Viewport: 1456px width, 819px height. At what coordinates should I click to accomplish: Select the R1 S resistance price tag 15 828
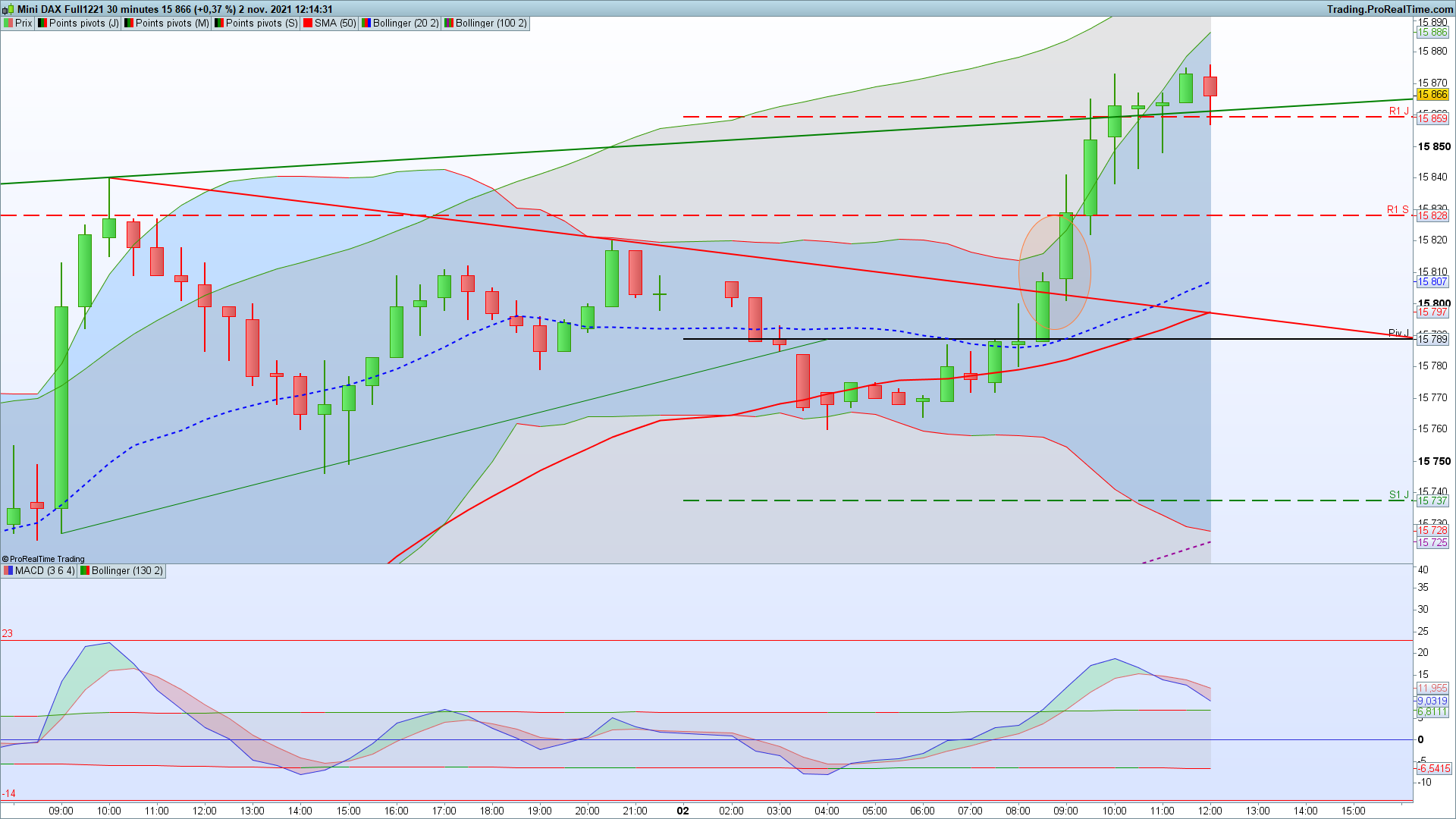[x=1432, y=216]
